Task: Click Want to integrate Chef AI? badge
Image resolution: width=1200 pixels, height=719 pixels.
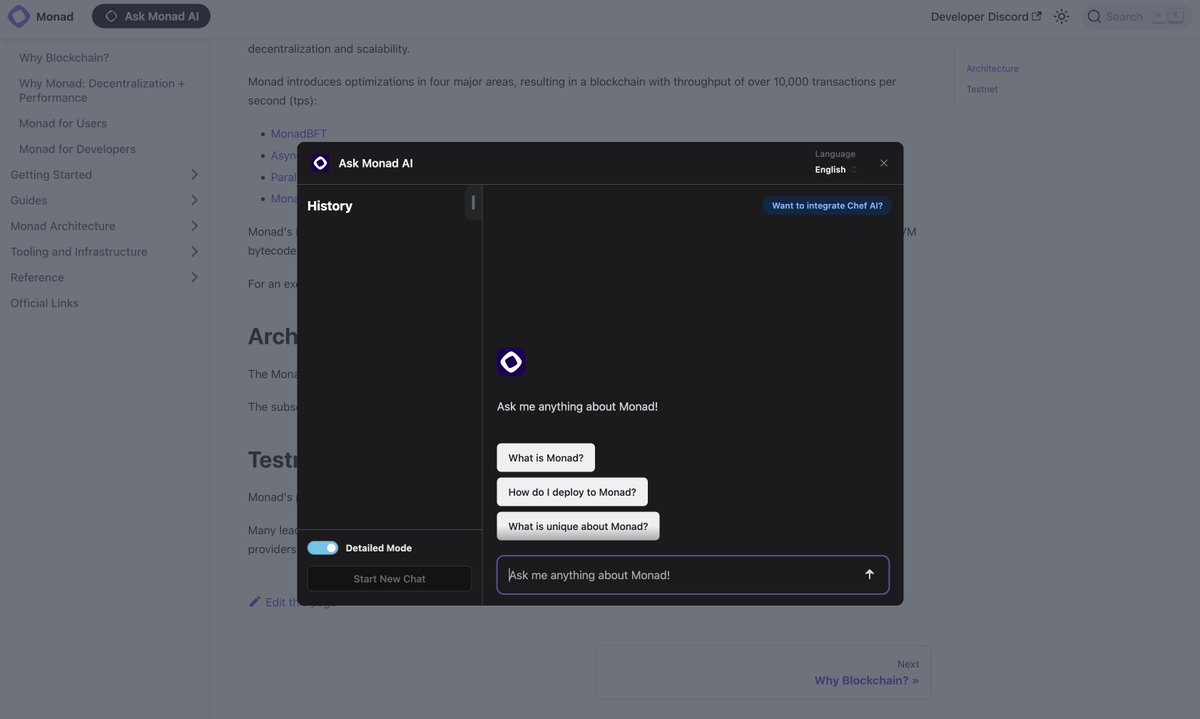Action: (827, 206)
